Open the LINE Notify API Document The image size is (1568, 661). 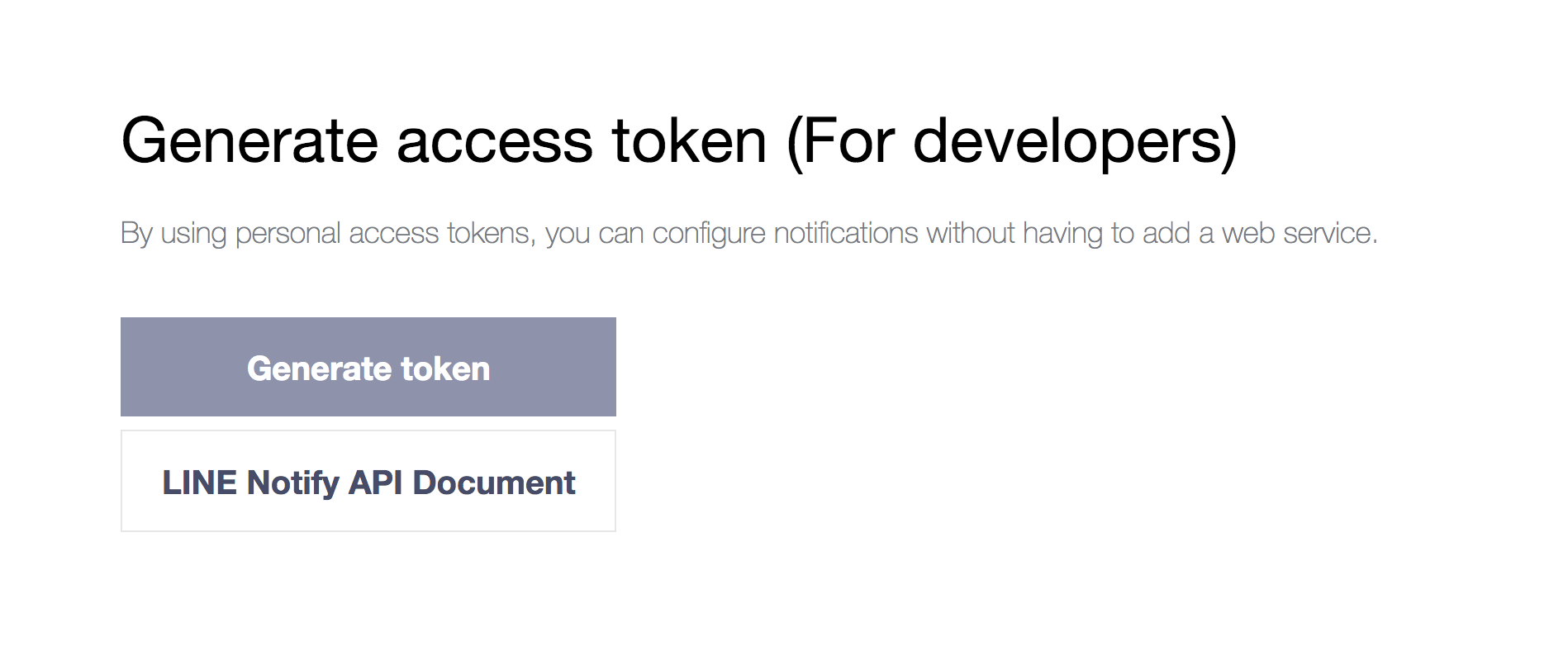pos(368,481)
